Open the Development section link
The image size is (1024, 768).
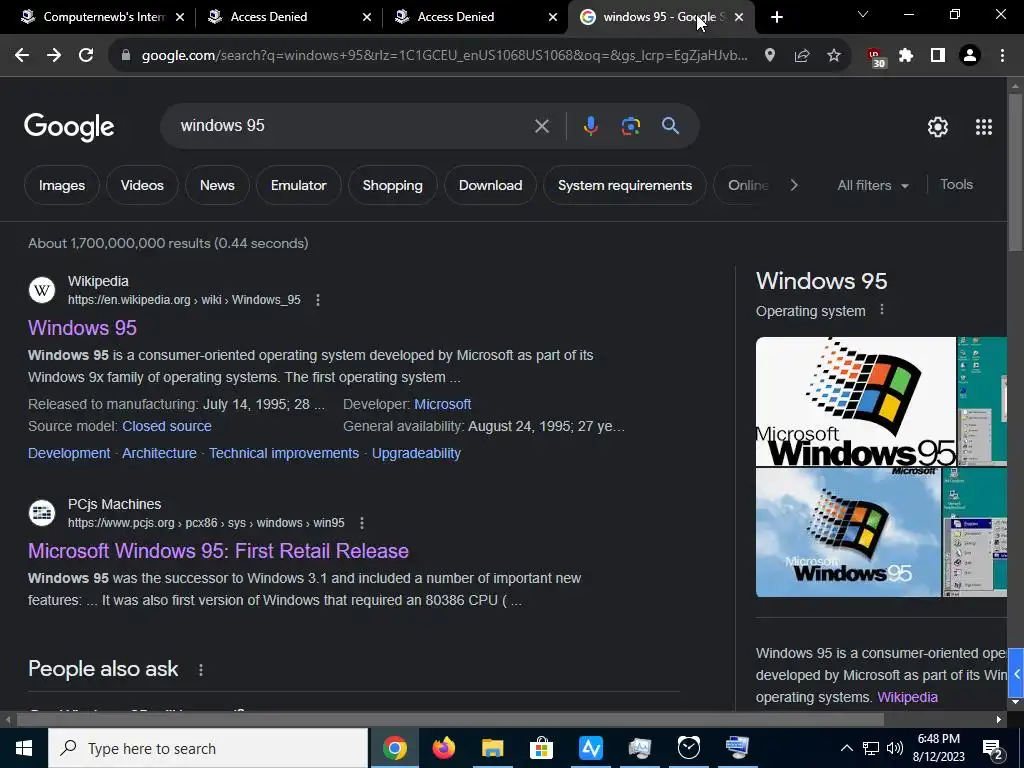69,453
